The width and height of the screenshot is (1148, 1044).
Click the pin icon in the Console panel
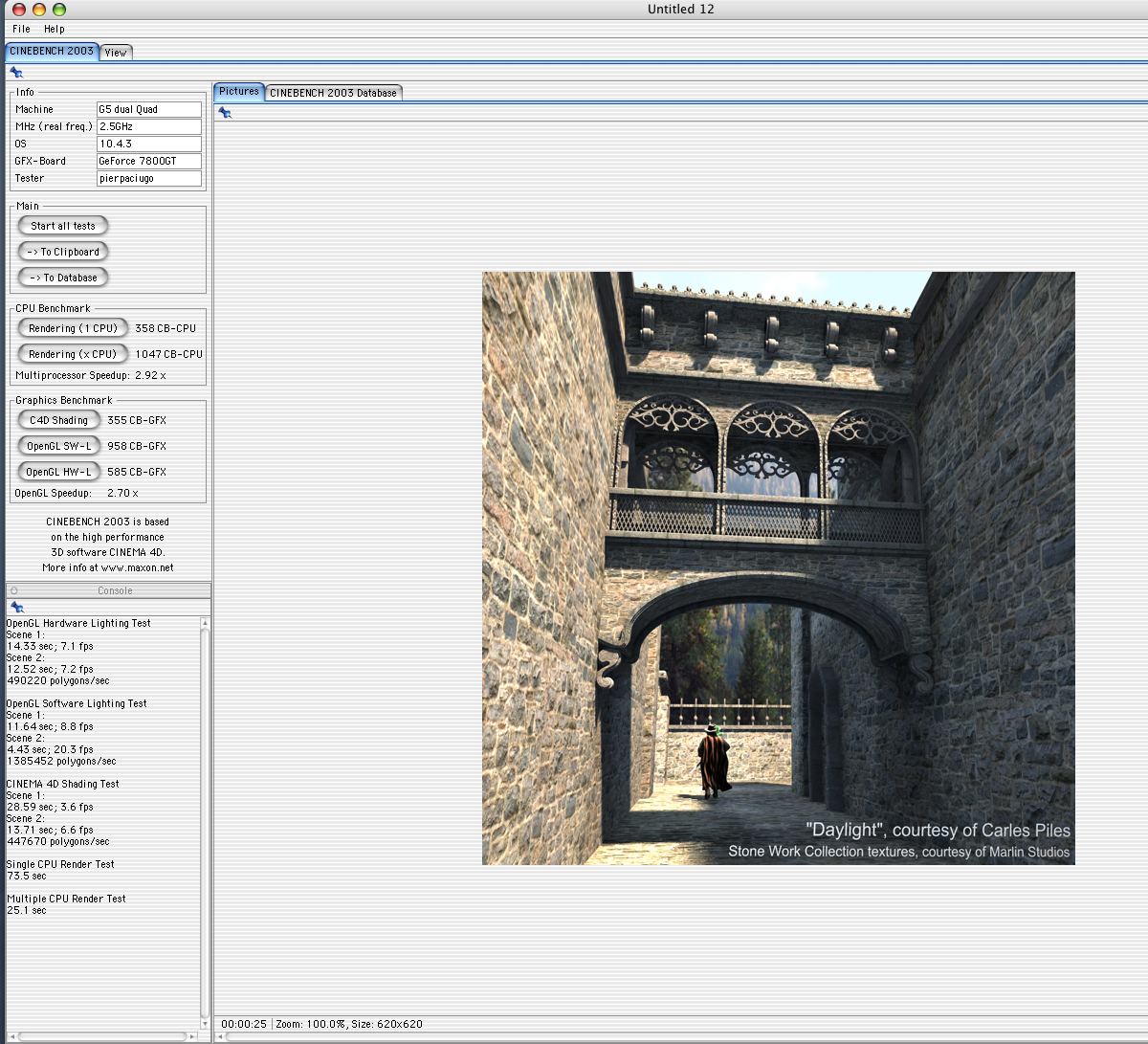16,608
